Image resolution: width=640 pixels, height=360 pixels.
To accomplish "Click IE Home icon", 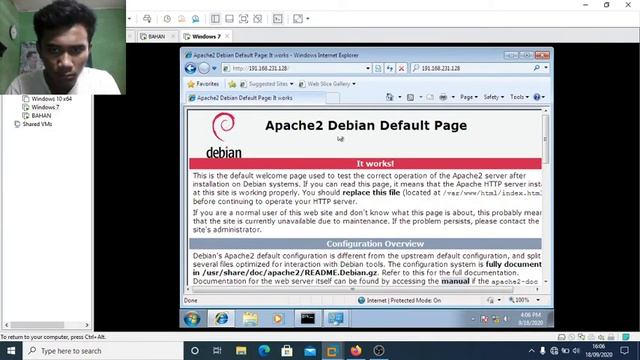I will [390, 97].
